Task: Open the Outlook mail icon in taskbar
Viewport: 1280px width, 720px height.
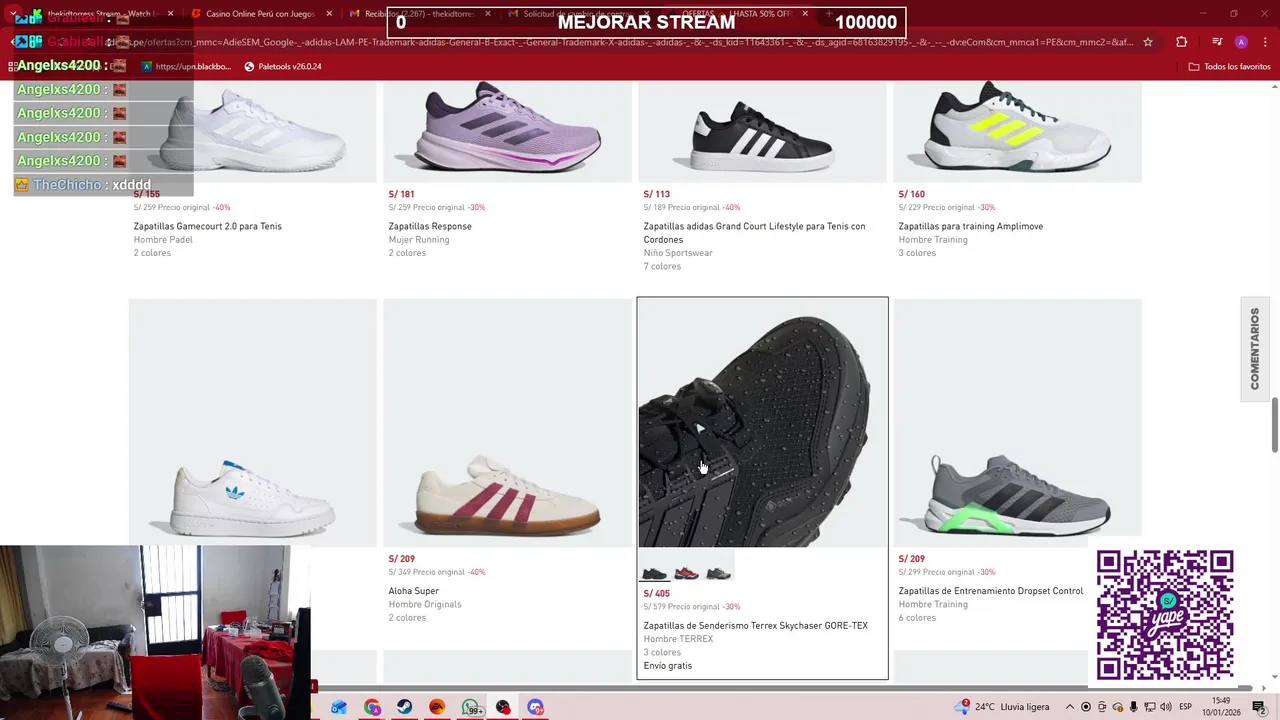Action: point(339,707)
